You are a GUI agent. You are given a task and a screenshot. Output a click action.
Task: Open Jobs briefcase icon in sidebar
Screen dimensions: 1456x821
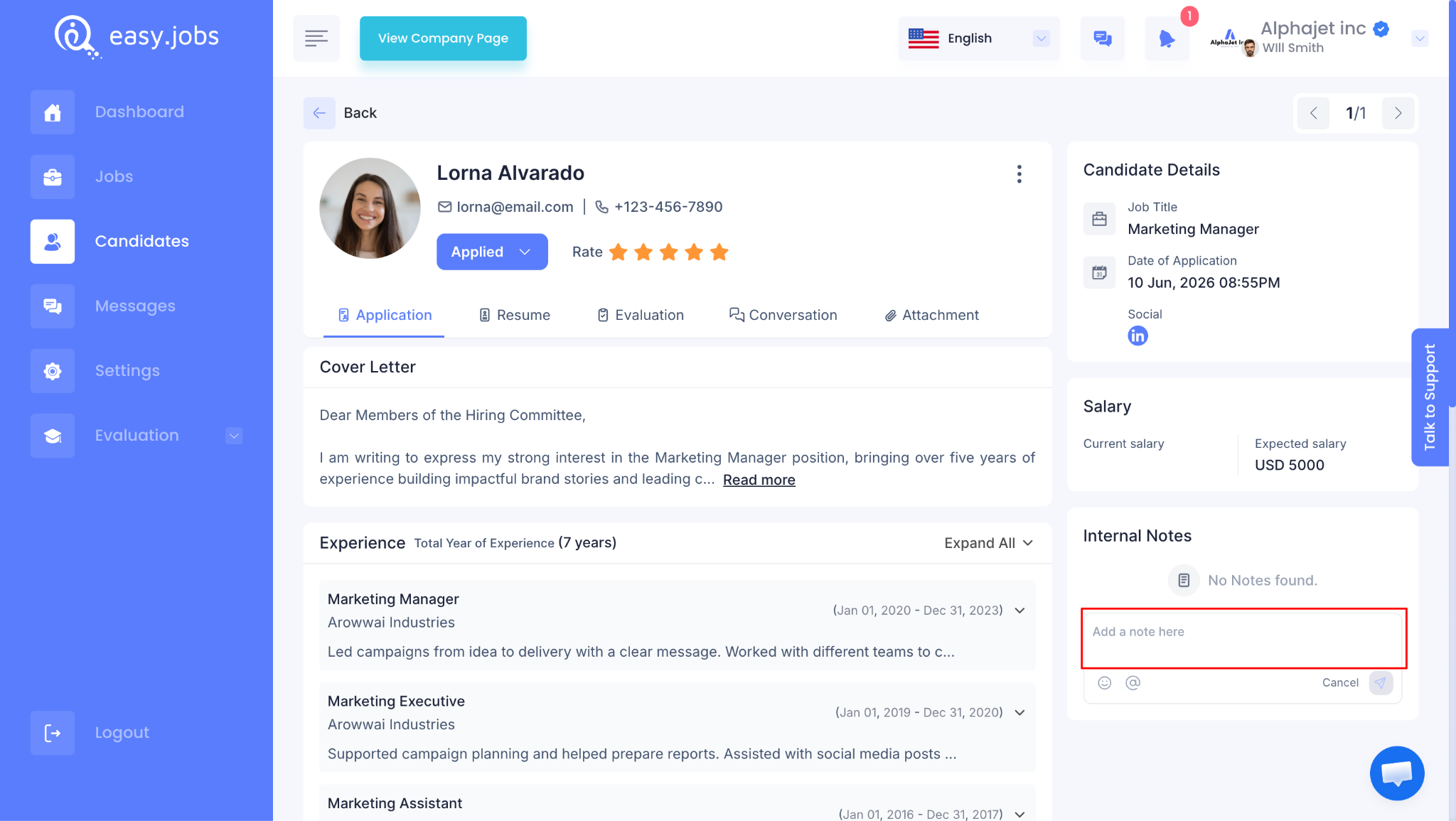[x=52, y=177]
